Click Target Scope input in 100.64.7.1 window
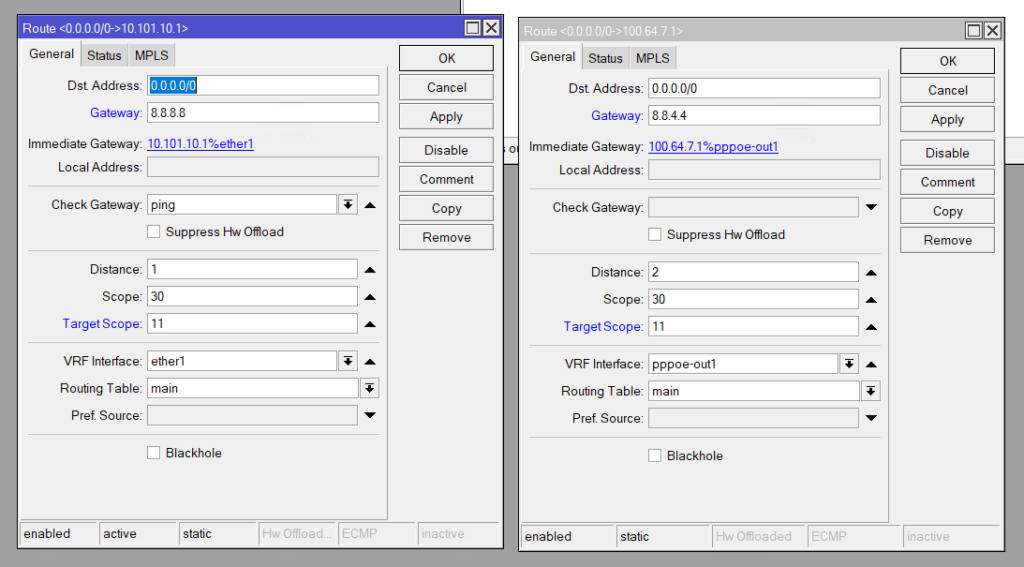This screenshot has height=567, width=1024. 753,326
